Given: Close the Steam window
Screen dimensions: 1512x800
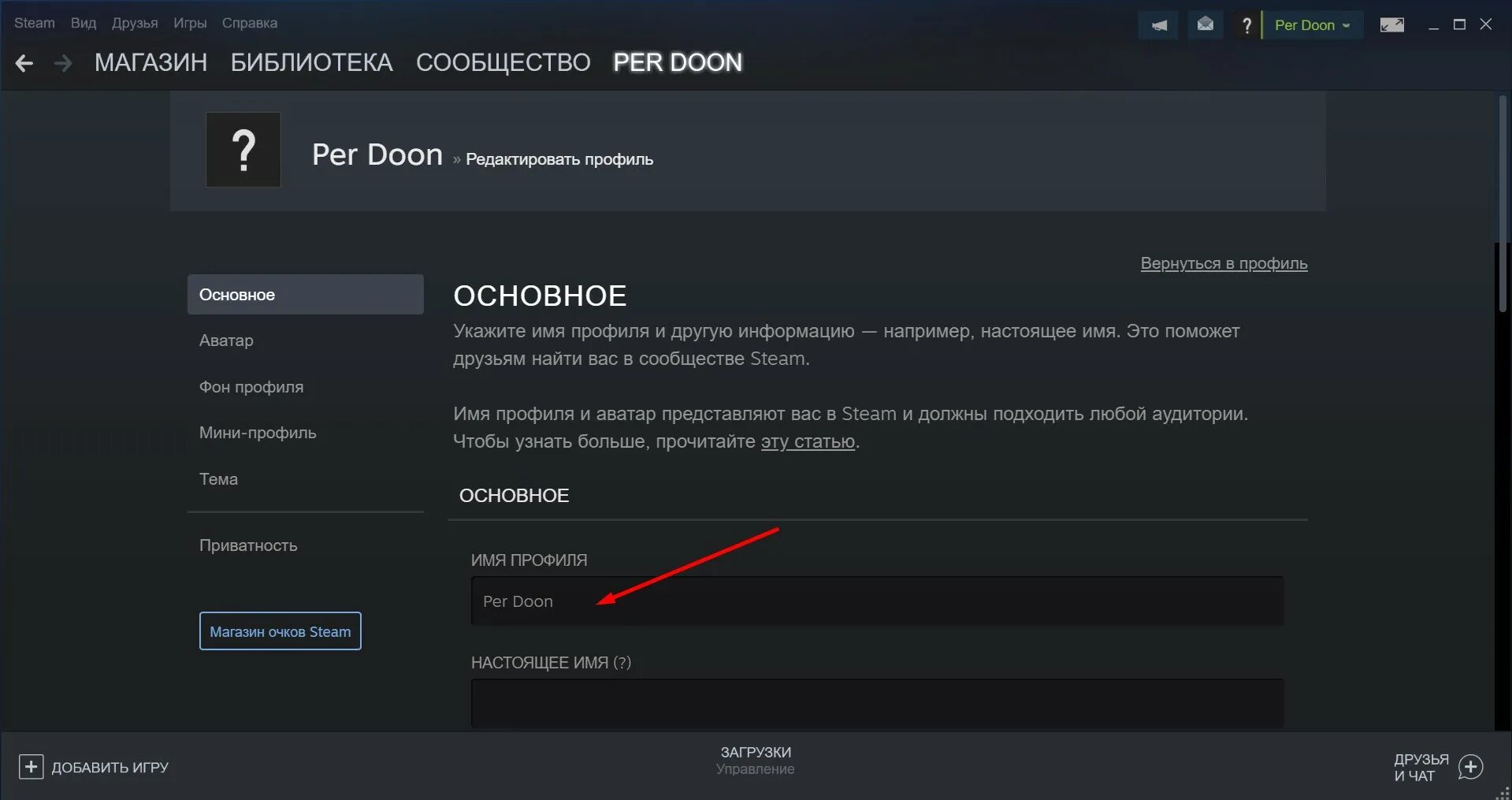Looking at the screenshot, I should coord(1486,24).
